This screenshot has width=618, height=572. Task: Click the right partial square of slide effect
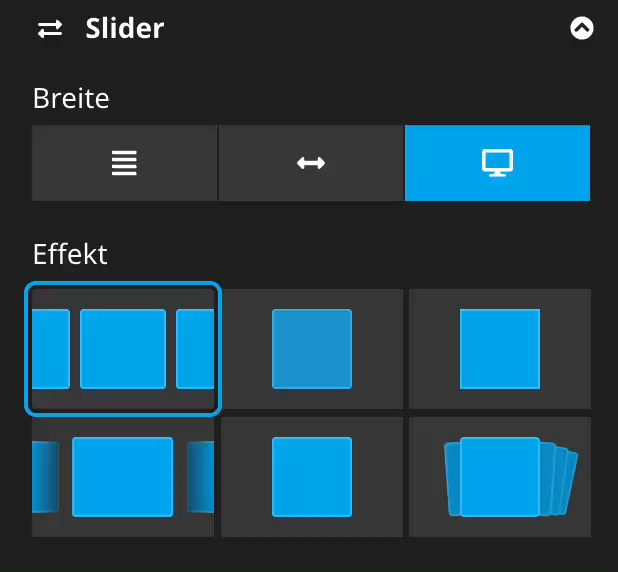(195, 348)
